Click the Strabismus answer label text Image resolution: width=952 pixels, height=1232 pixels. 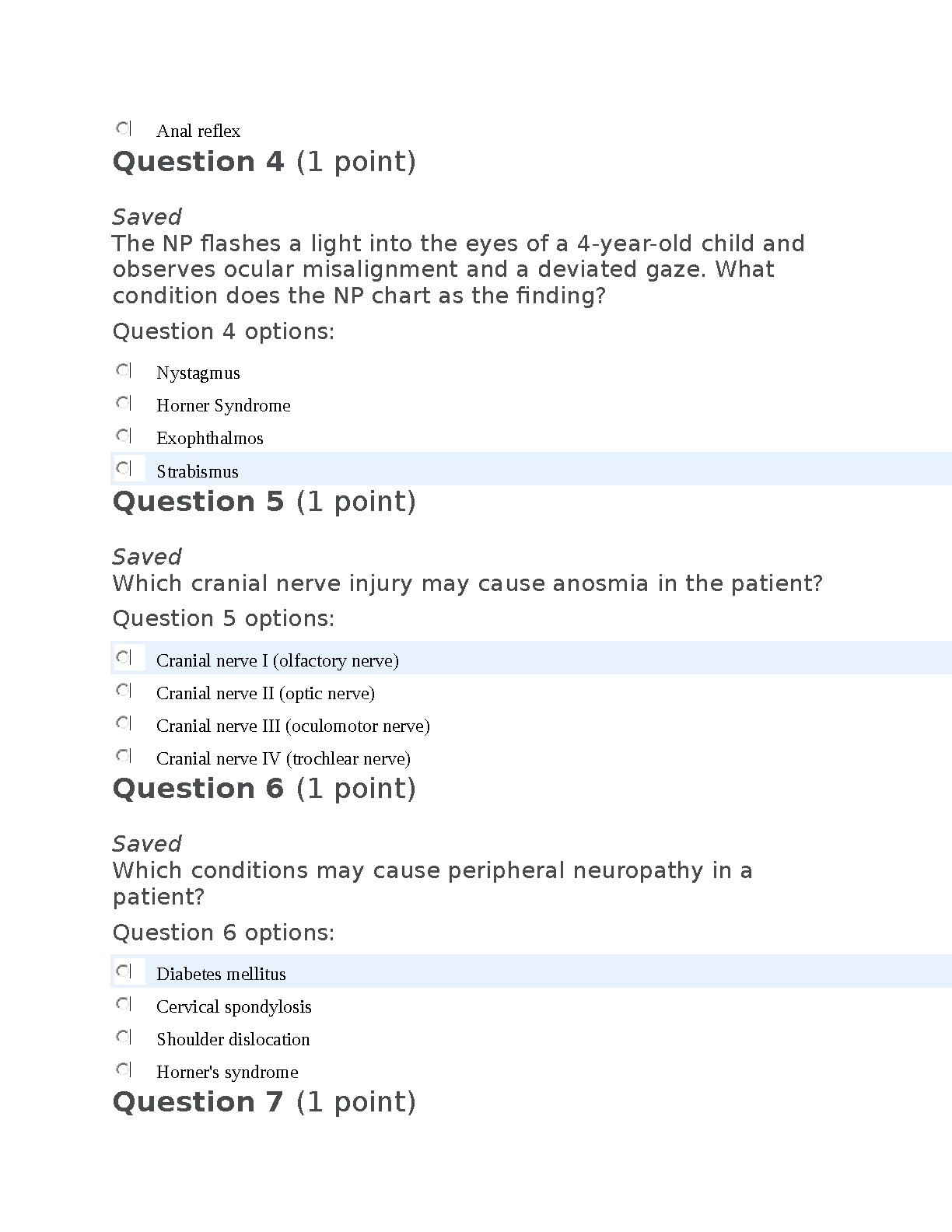pyautogui.click(x=198, y=471)
